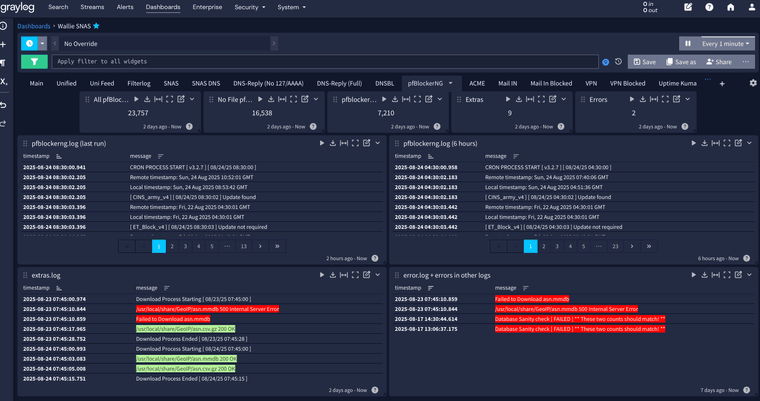The height and width of the screenshot is (401, 760).
Task: Open error.log widget actions chevron
Action: 749,275
